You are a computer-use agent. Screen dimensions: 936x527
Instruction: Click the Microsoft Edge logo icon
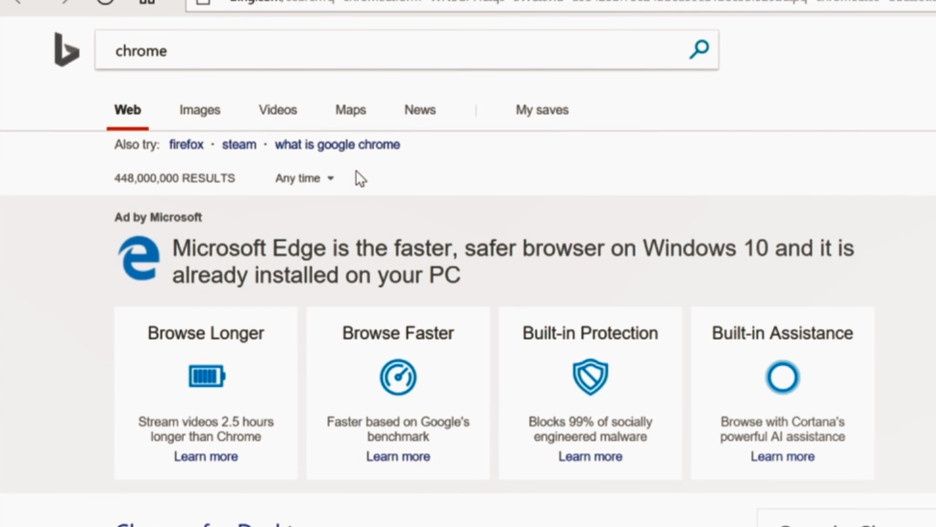pyautogui.click(x=139, y=258)
